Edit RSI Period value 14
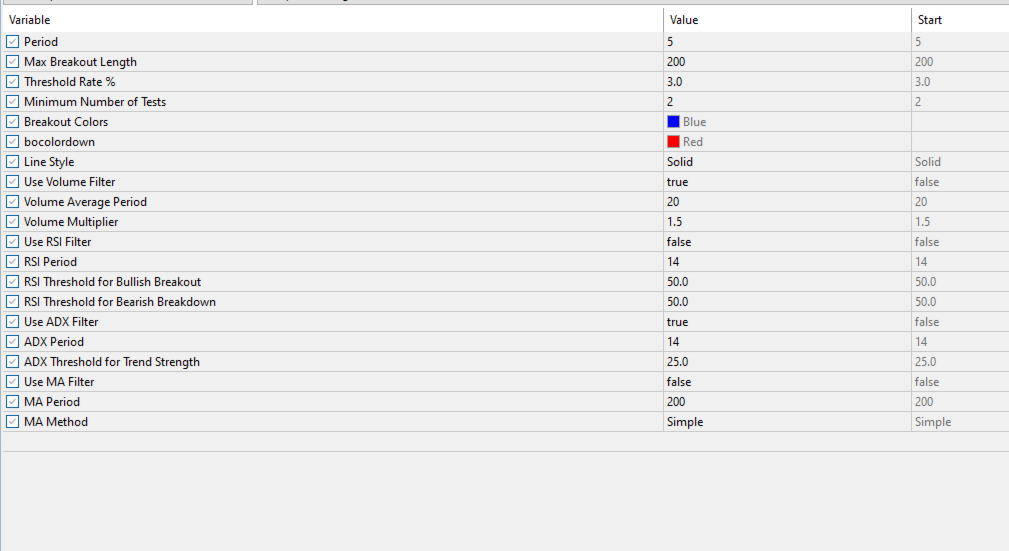Image resolution: width=1009 pixels, height=551 pixels. click(x=787, y=261)
